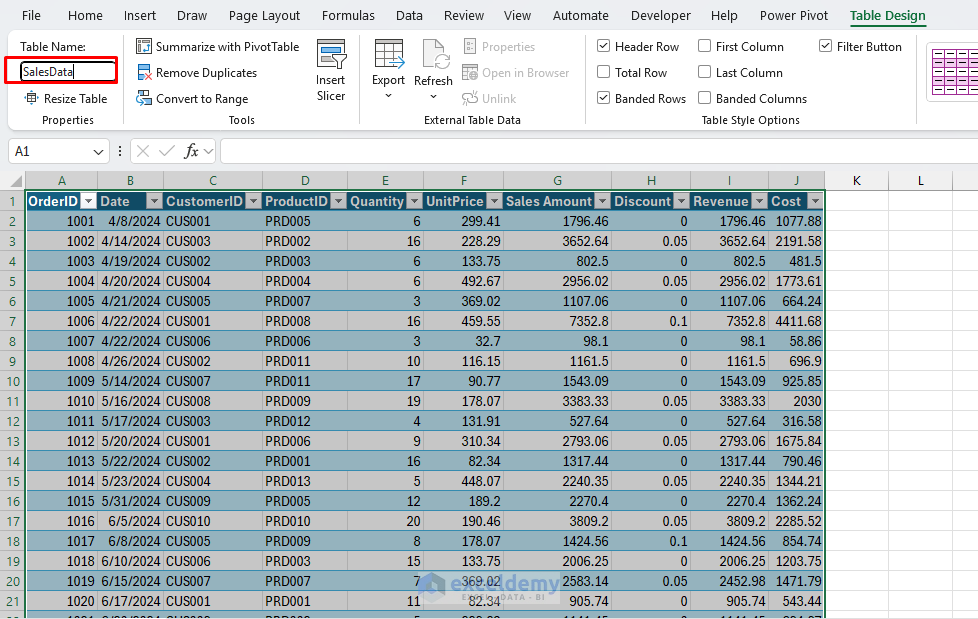The image size is (978, 619).
Task: Click the Remove Duplicates icon
Action: pos(144,73)
